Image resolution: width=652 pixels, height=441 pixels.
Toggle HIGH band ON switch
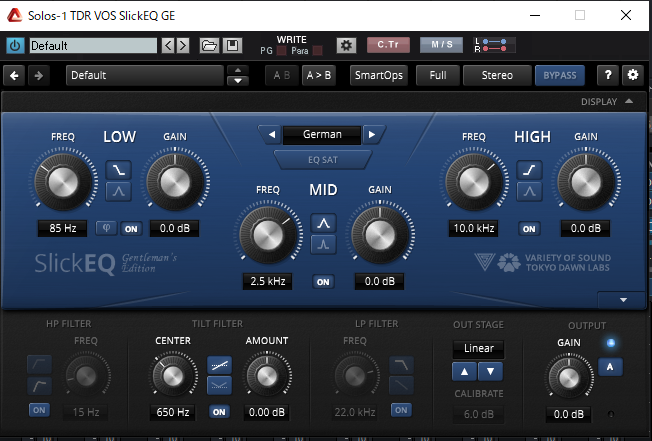click(529, 229)
